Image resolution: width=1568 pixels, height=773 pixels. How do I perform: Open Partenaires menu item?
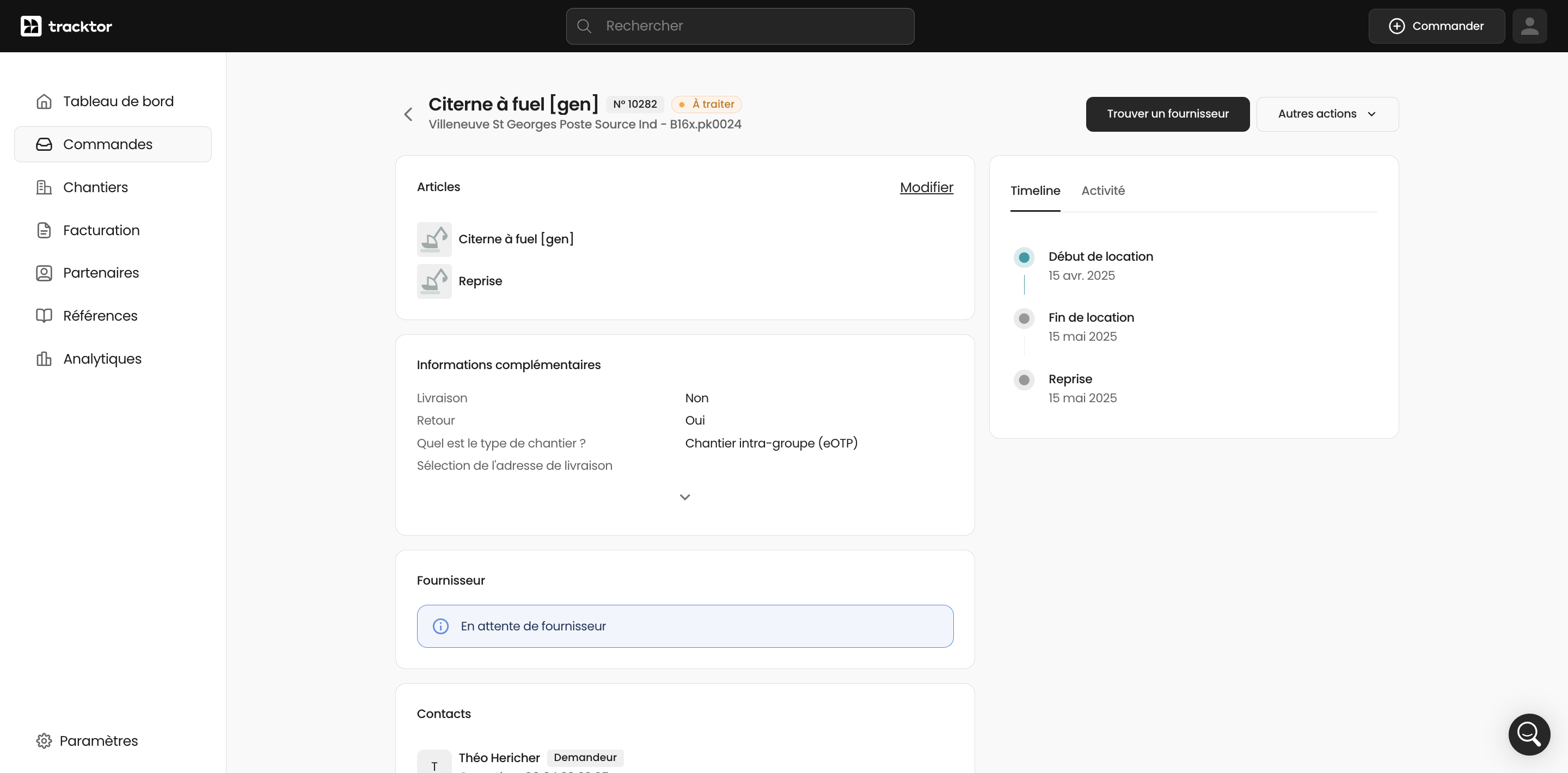pos(113,273)
